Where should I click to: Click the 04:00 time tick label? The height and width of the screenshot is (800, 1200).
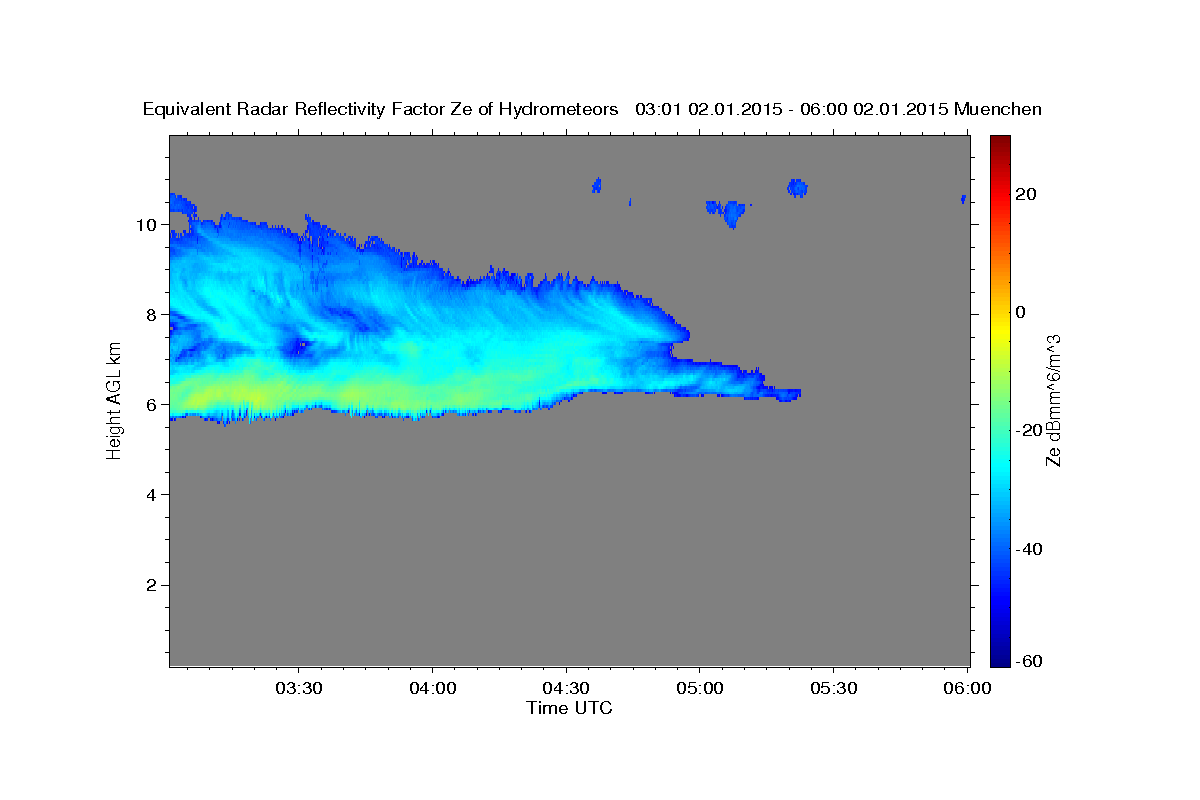[433, 689]
